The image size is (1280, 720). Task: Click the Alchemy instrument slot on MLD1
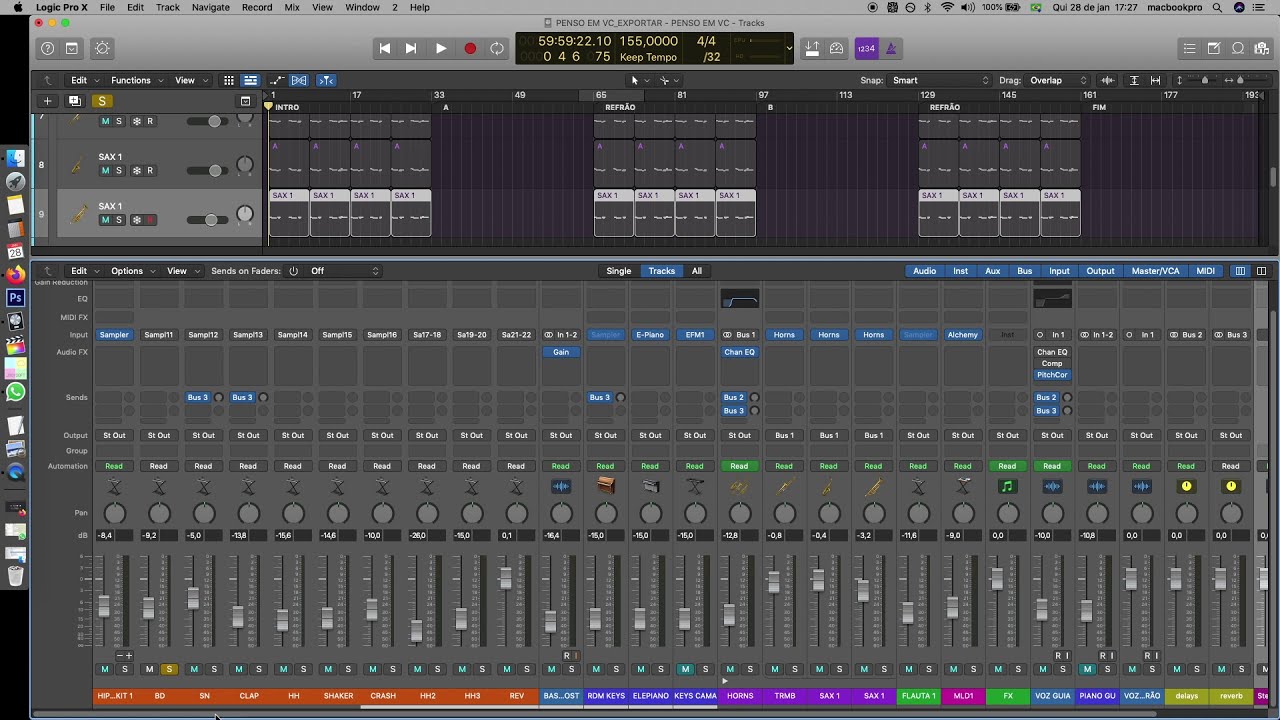962,335
